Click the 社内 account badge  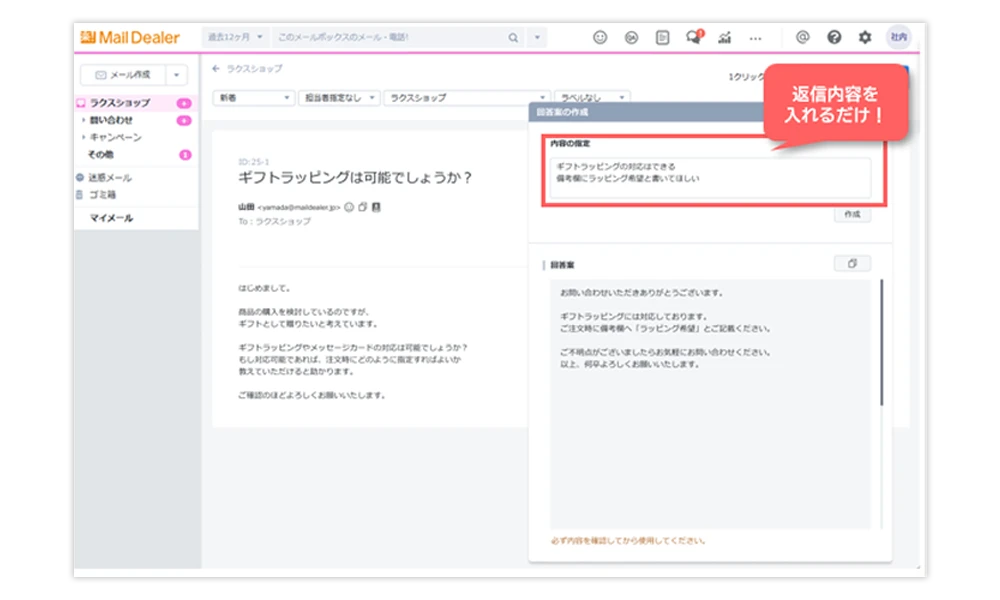pyautogui.click(x=899, y=36)
